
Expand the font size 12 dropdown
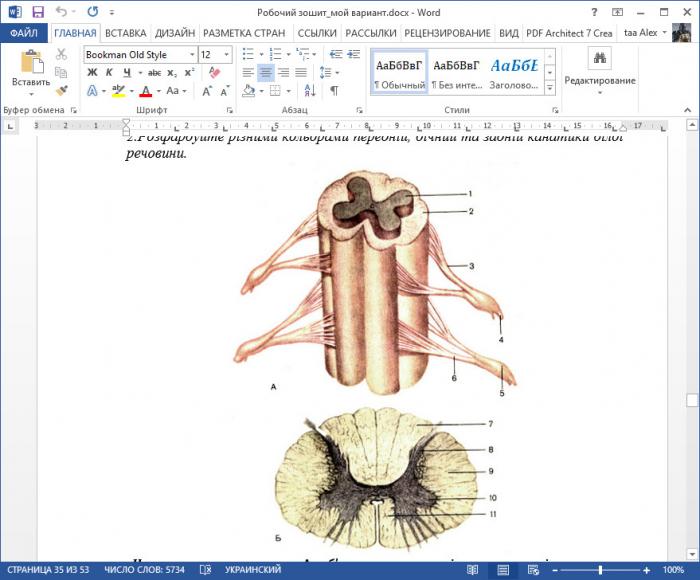coord(227,55)
